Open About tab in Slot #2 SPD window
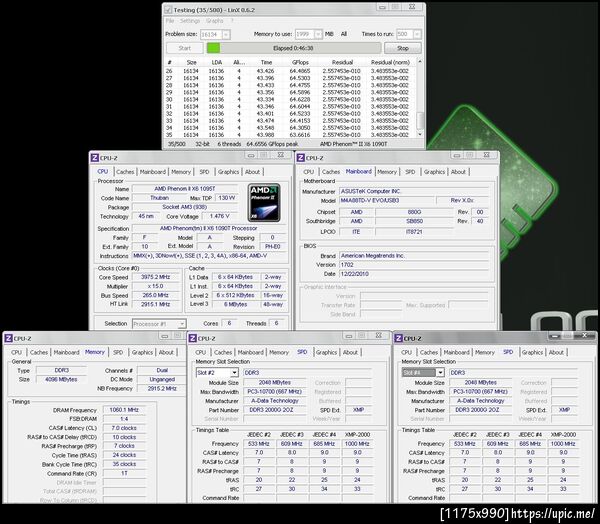 tap(351, 353)
